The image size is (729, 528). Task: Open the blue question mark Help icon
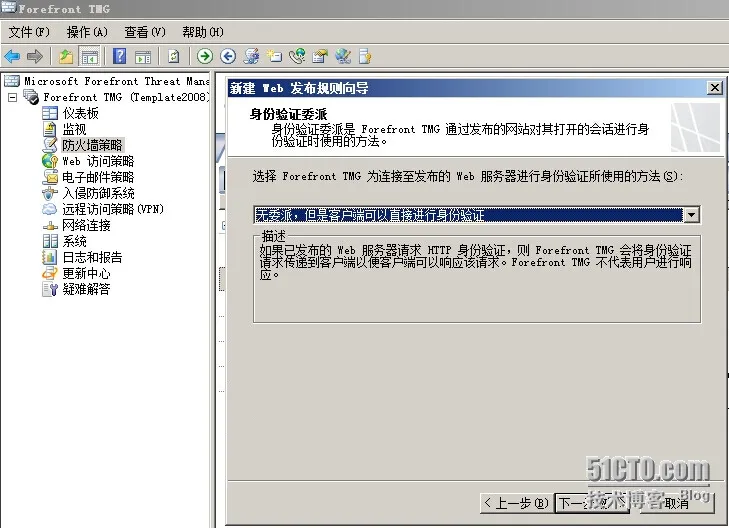point(119,56)
